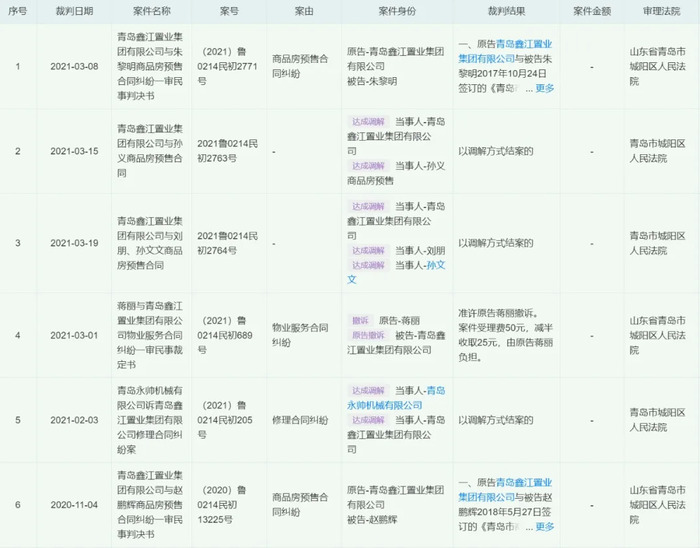Open 更多 link in row 6 verdict
Screen dimensions: 700x548
(545, 527)
